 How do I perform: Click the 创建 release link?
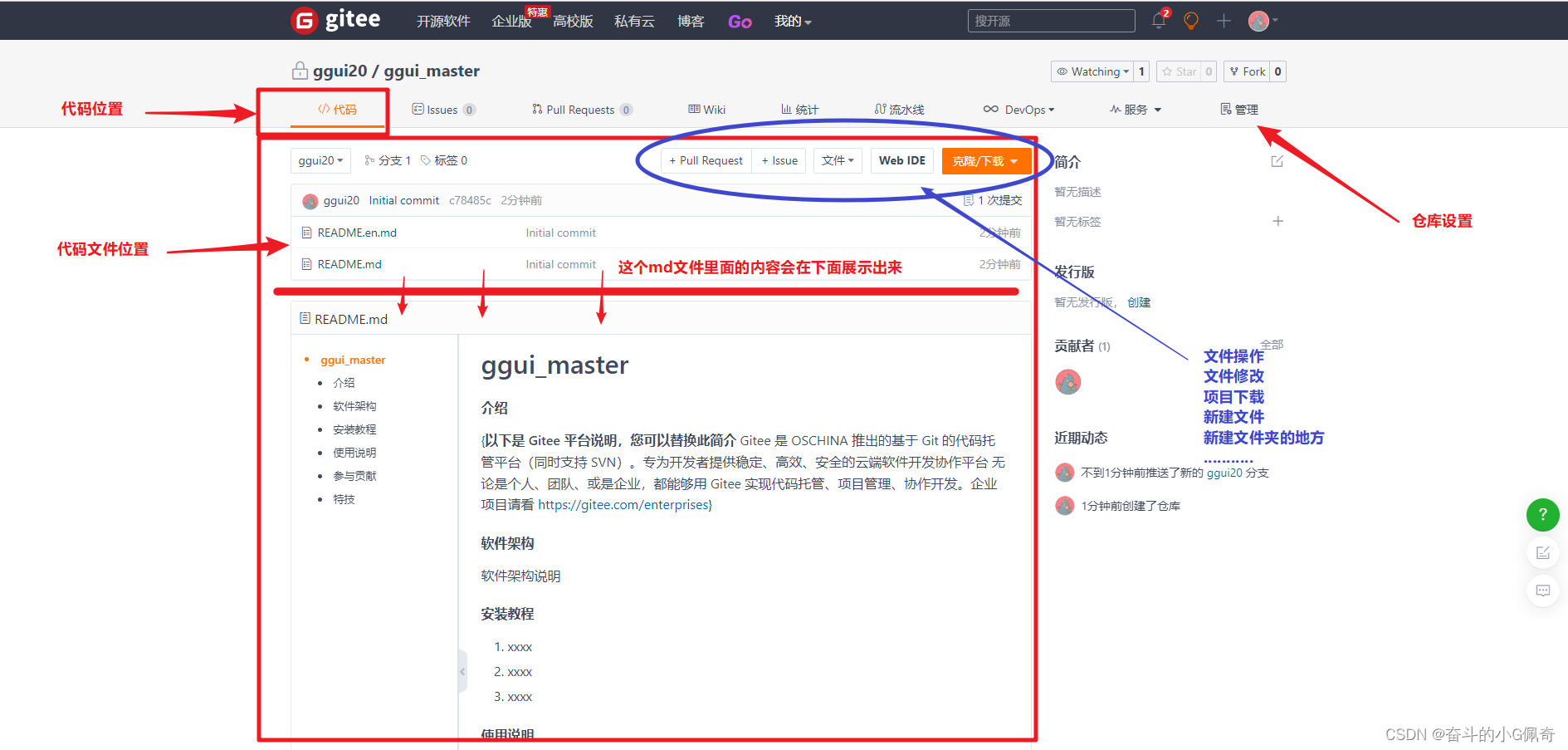point(1139,302)
